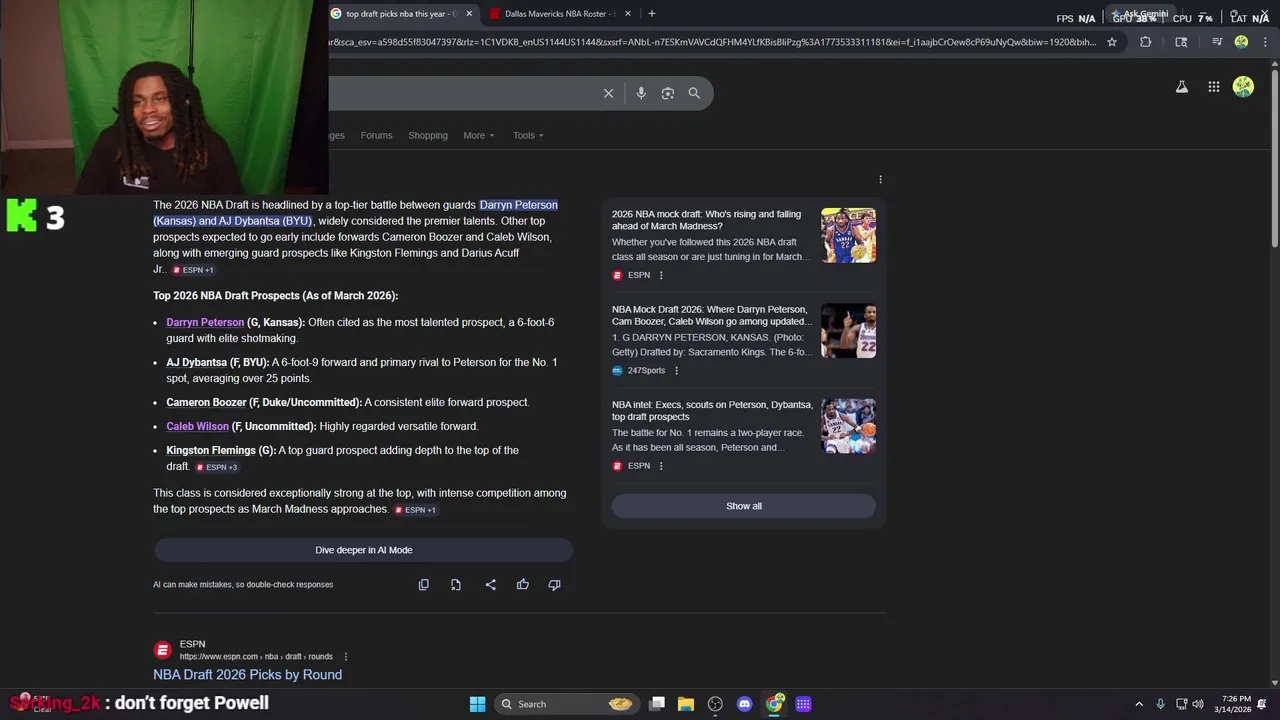
Task: Open Google Lens image search icon
Action: [x=668, y=93]
